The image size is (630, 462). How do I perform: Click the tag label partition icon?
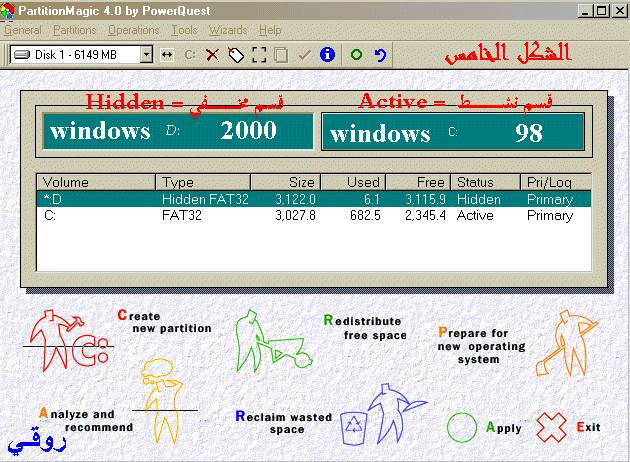pos(236,55)
